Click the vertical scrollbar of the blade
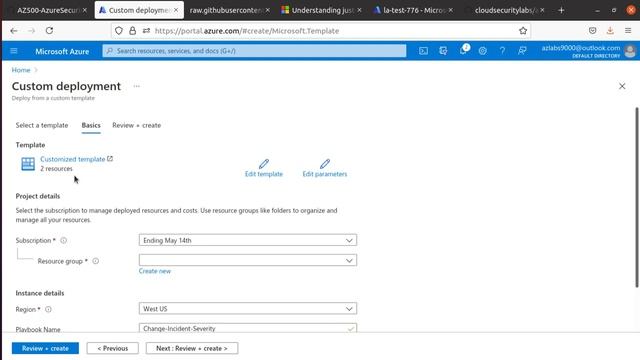 pos(636,197)
